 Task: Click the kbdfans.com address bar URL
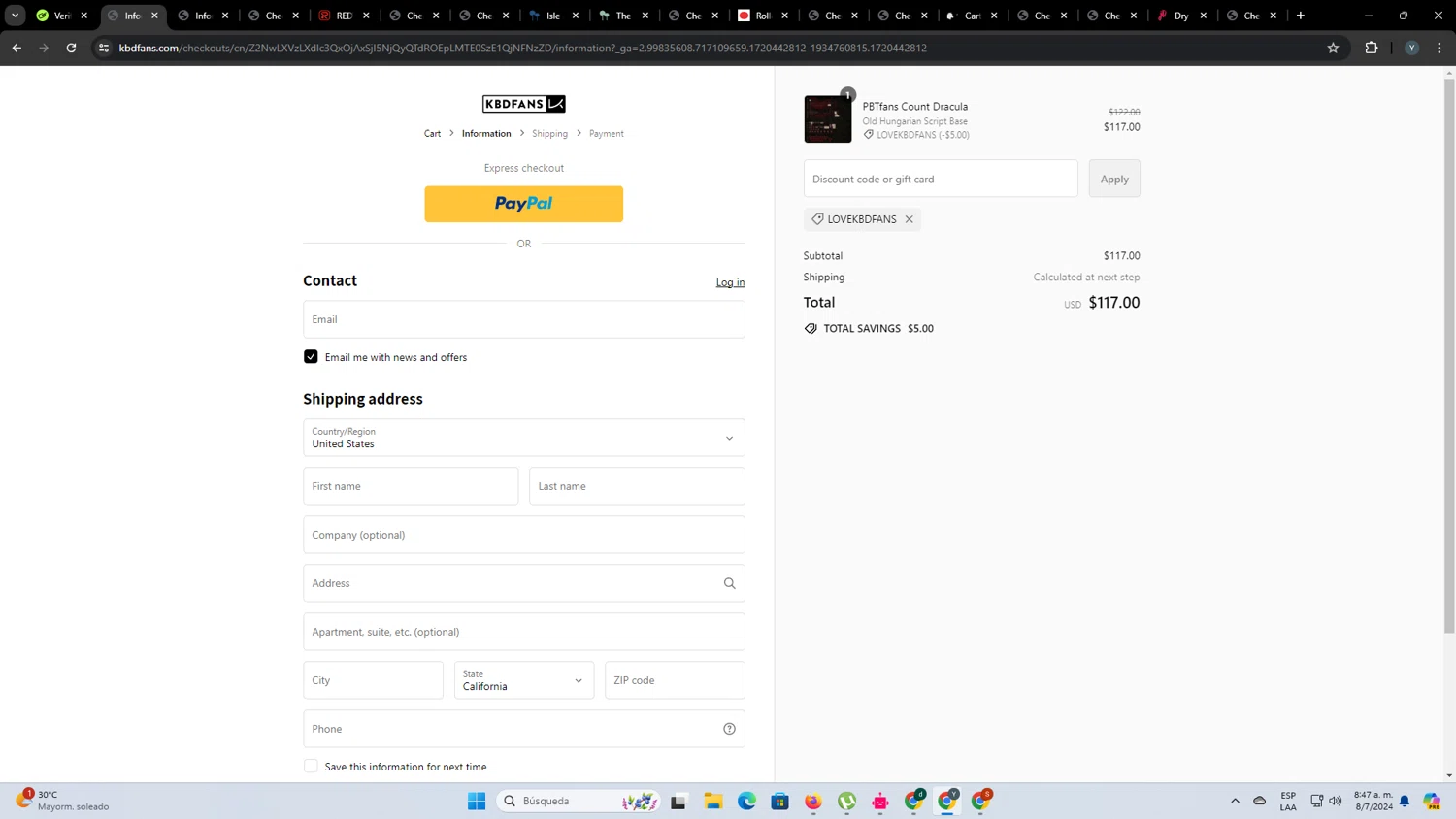(x=522, y=48)
